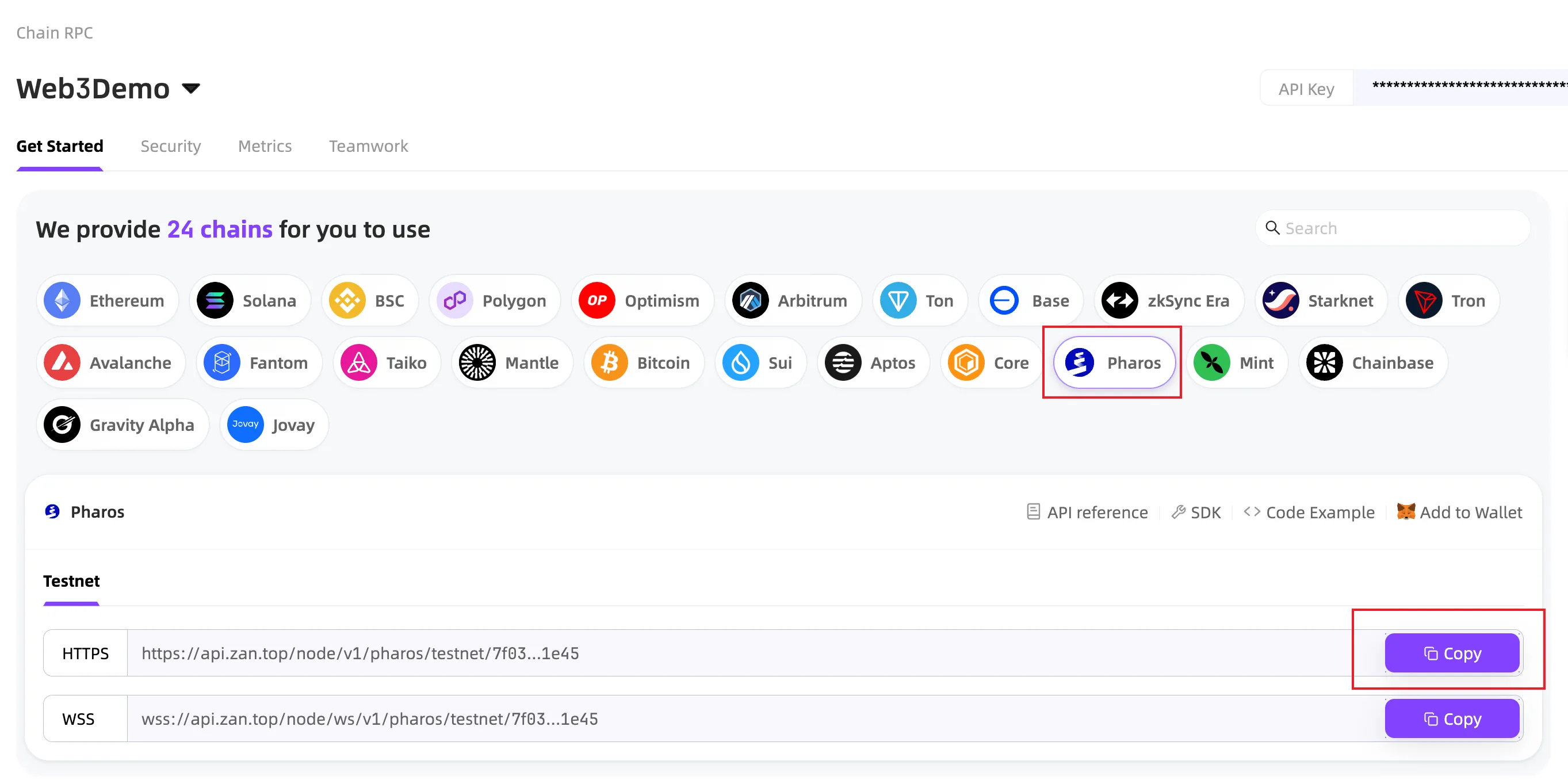1568x780 pixels.
Task: Select the Optimism OP icon
Action: pos(597,300)
